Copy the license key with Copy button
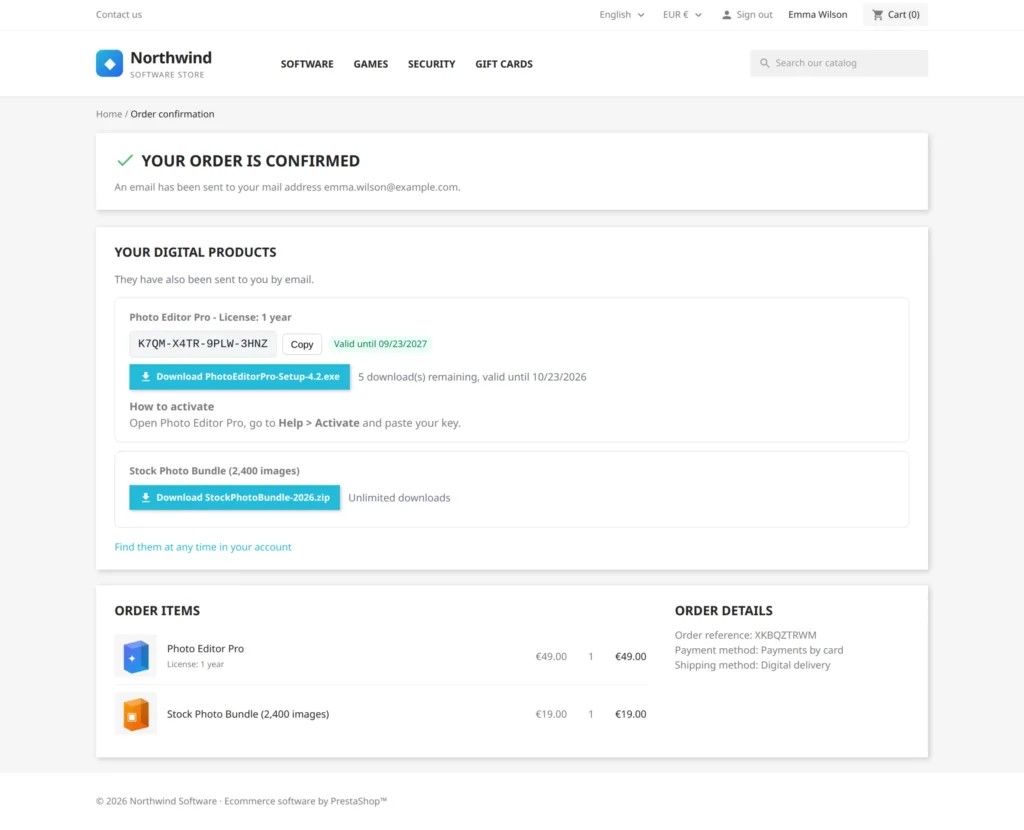1024x830 pixels. point(302,344)
